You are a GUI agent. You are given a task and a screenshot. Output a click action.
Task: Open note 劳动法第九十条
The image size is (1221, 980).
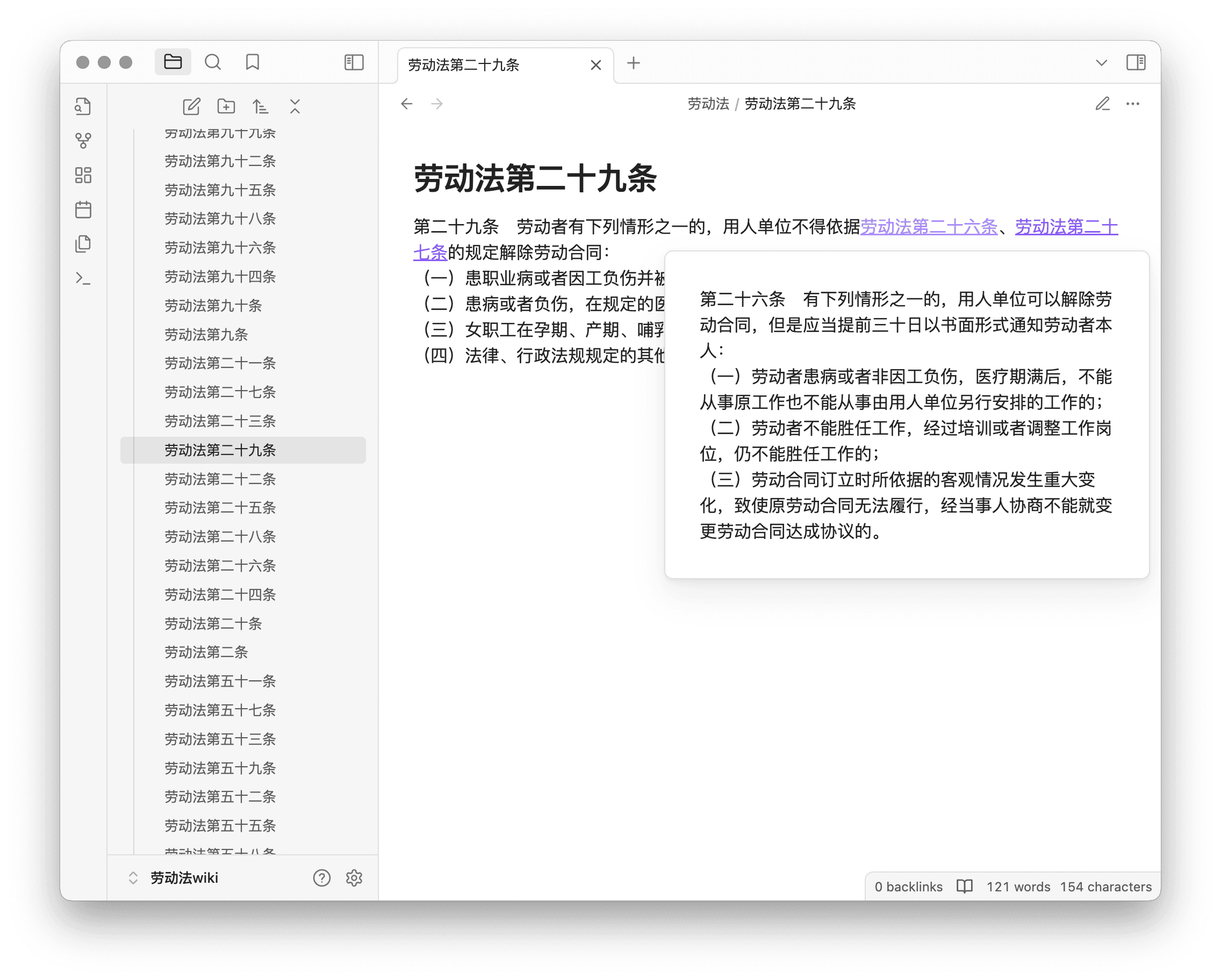click(243, 306)
